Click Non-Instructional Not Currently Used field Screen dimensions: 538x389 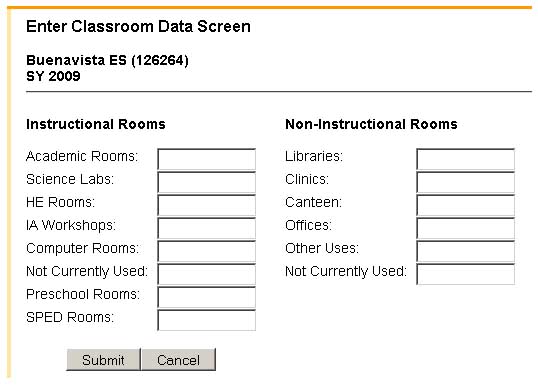click(x=466, y=274)
